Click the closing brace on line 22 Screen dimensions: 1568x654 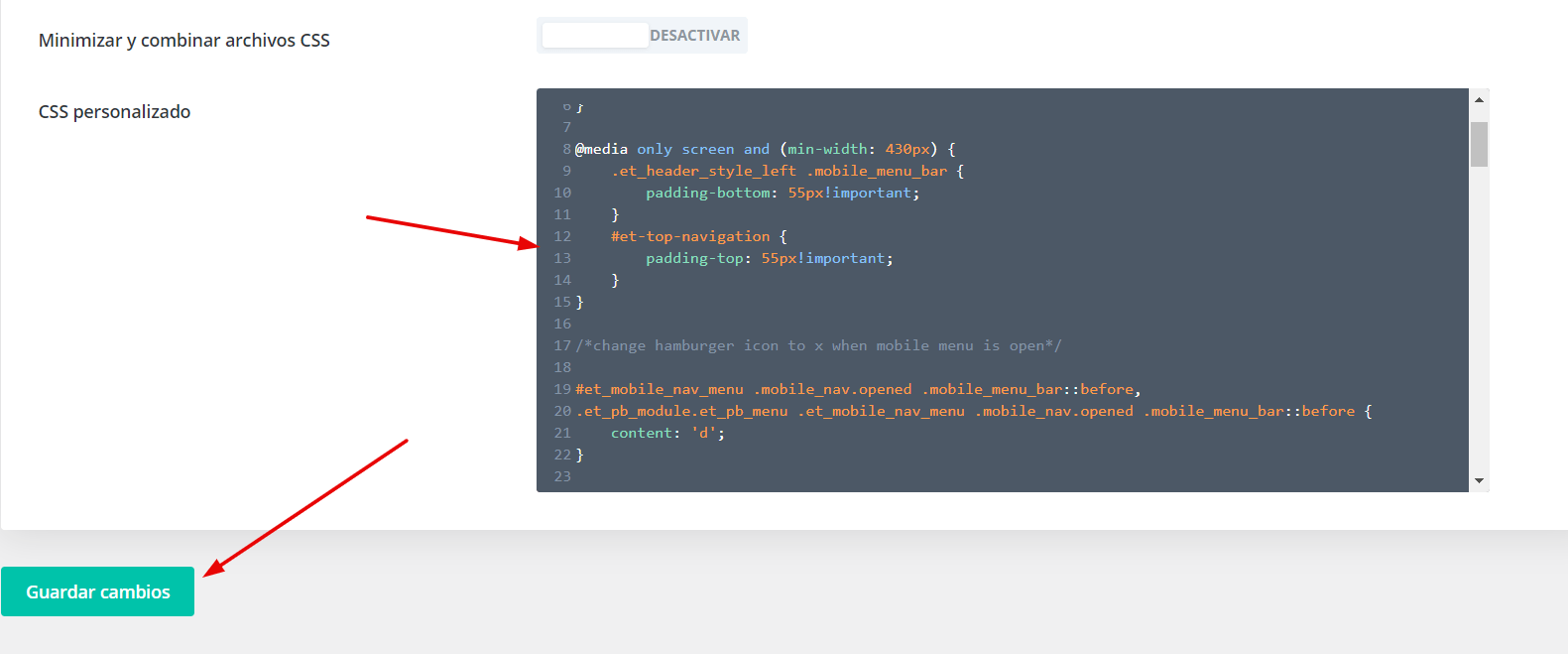579,455
